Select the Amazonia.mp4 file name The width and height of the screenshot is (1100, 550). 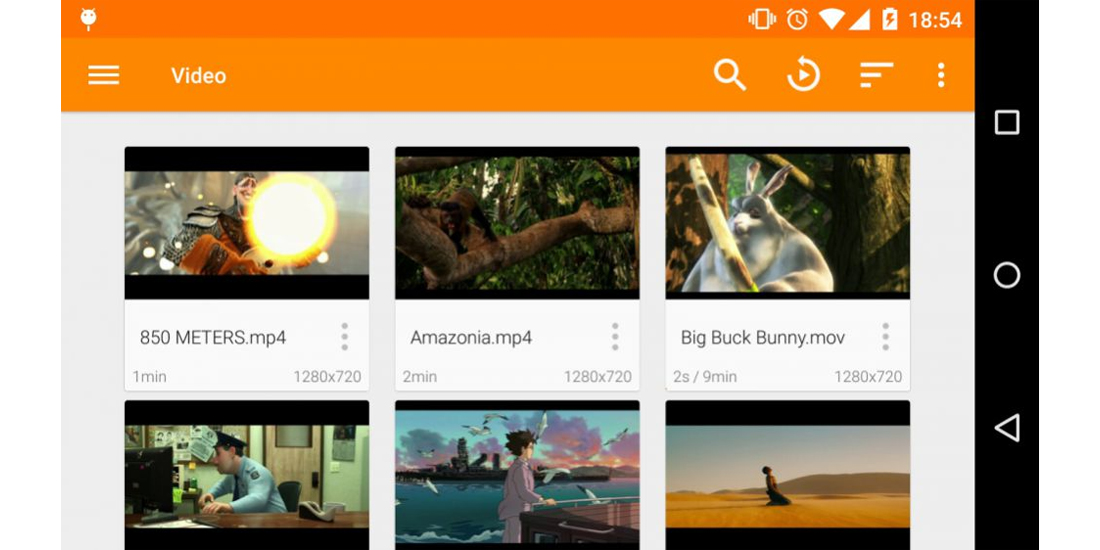[x=471, y=337]
